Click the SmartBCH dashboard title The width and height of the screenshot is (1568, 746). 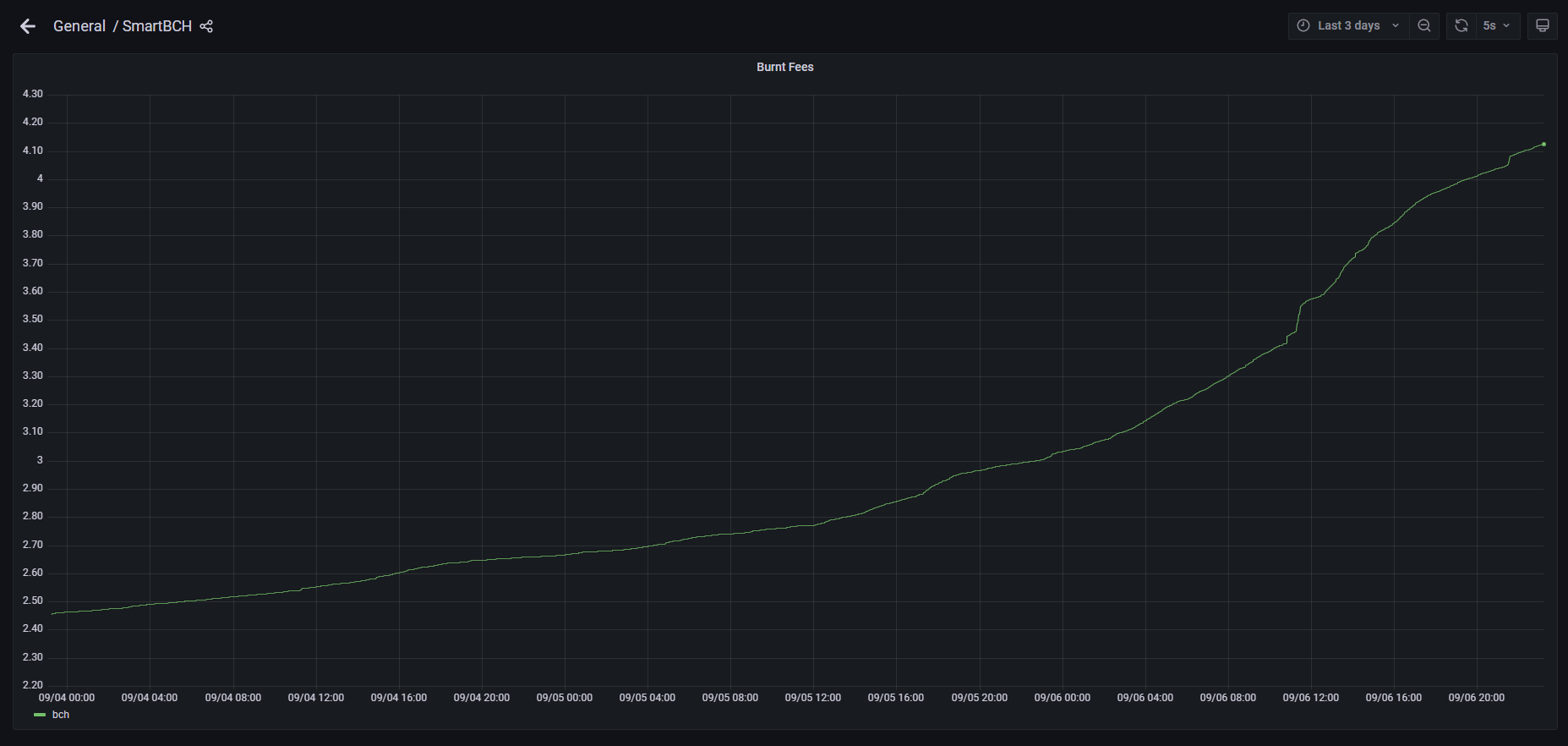157,26
